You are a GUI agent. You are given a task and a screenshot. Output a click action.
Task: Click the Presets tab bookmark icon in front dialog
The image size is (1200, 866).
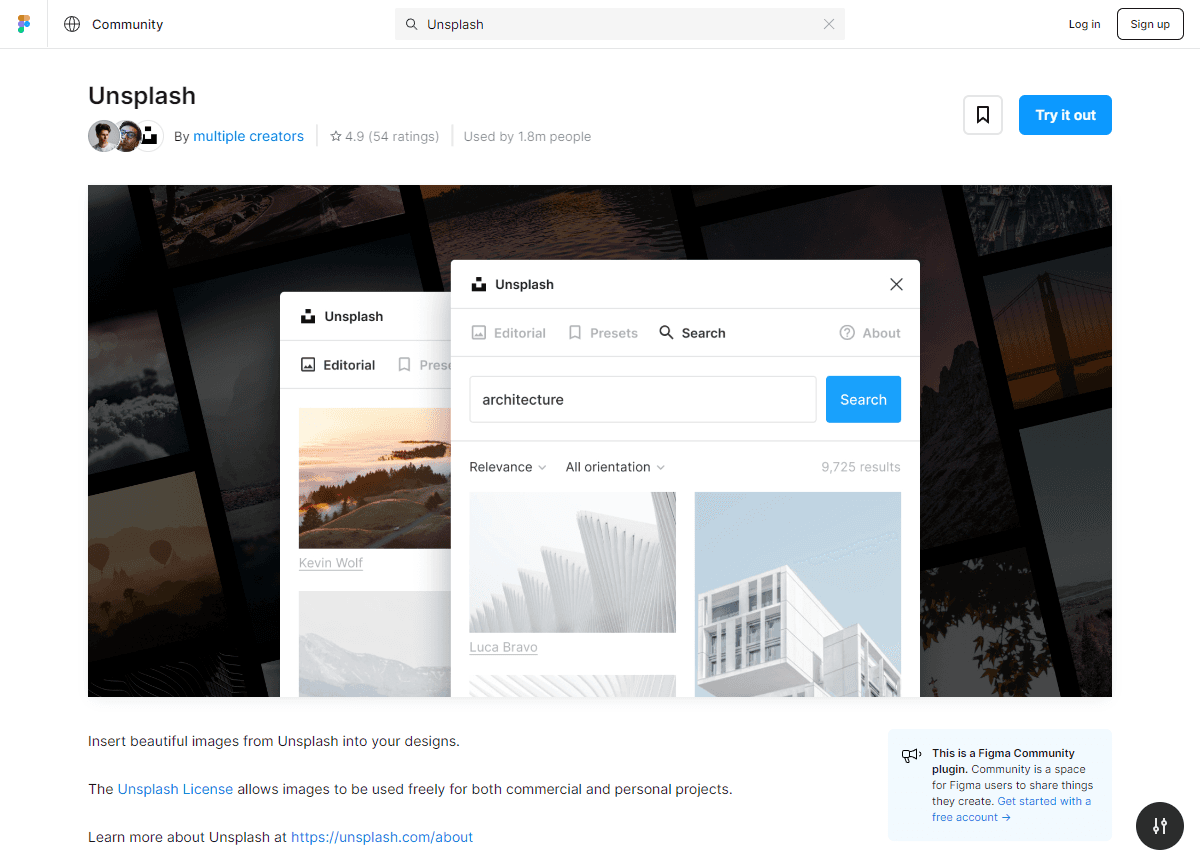coord(575,333)
